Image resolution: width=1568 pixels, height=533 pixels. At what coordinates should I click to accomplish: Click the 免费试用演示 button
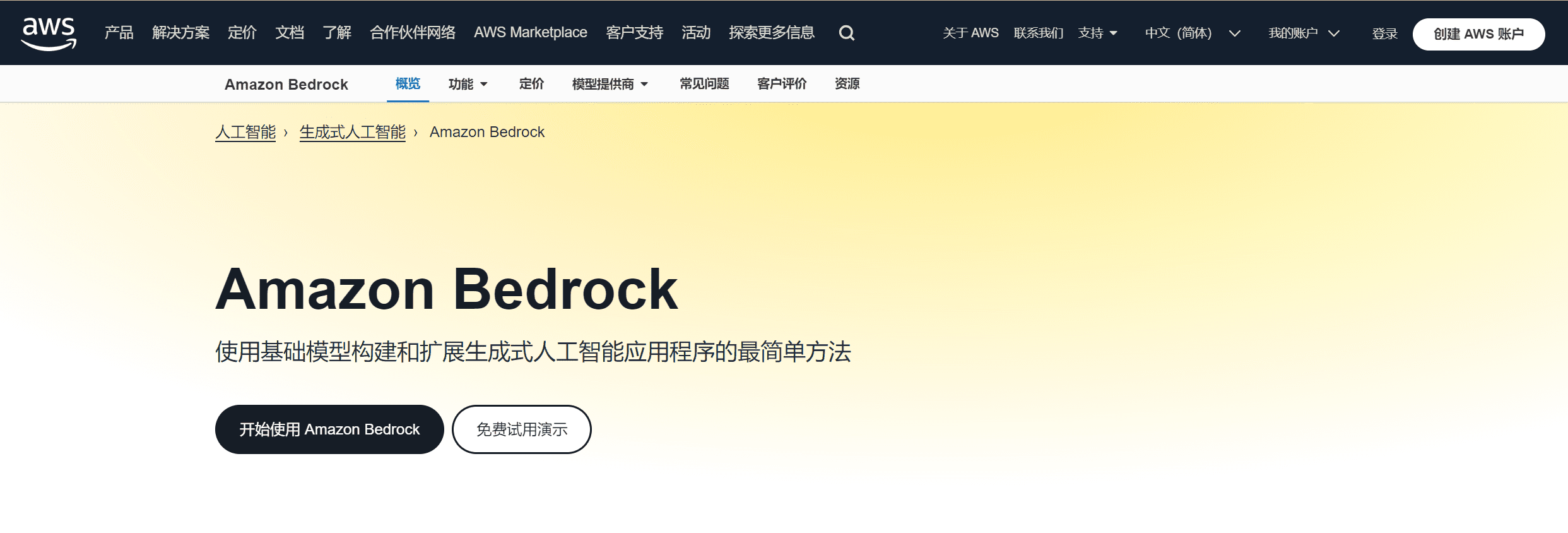point(522,429)
